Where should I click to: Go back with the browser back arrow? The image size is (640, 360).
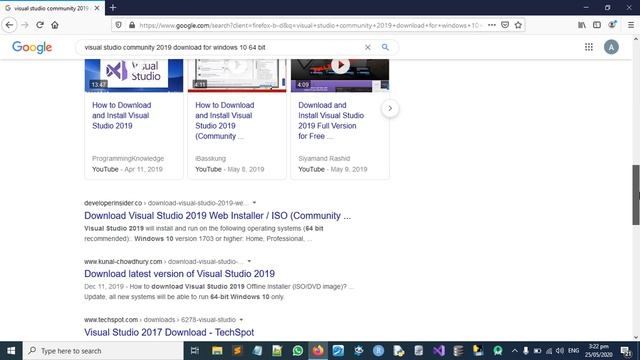click(9, 25)
